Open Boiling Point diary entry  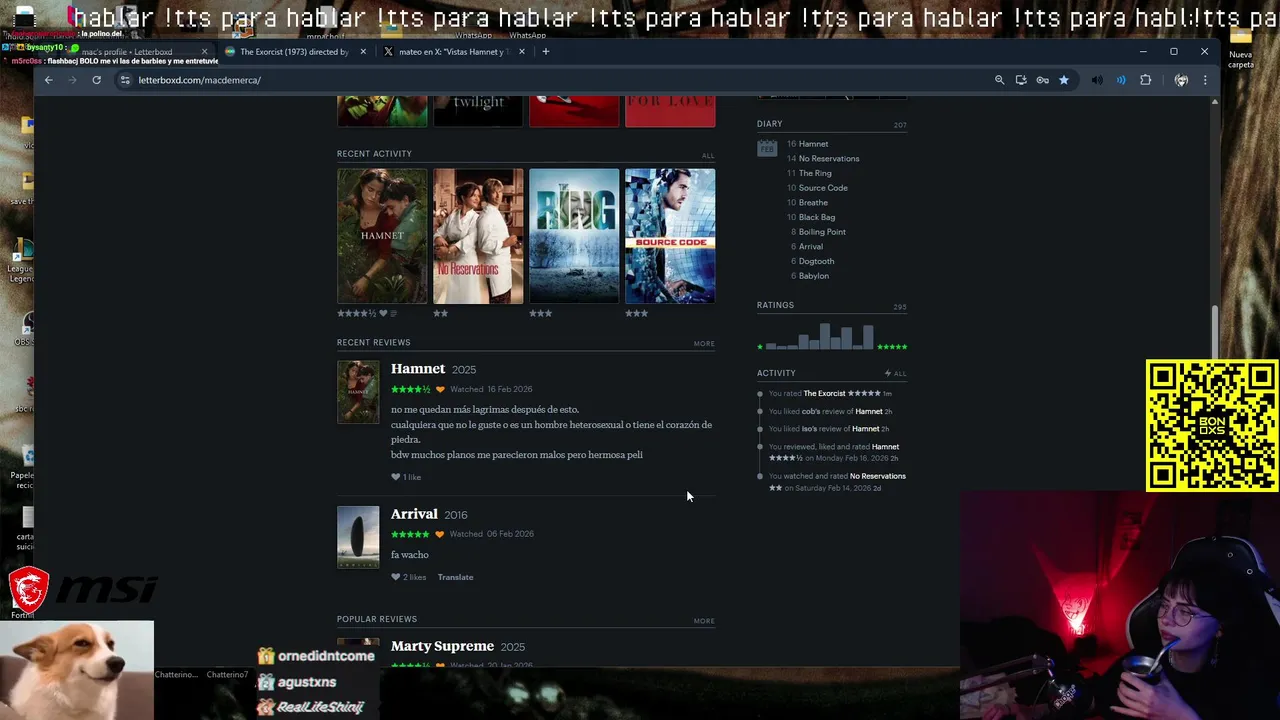coord(822,232)
